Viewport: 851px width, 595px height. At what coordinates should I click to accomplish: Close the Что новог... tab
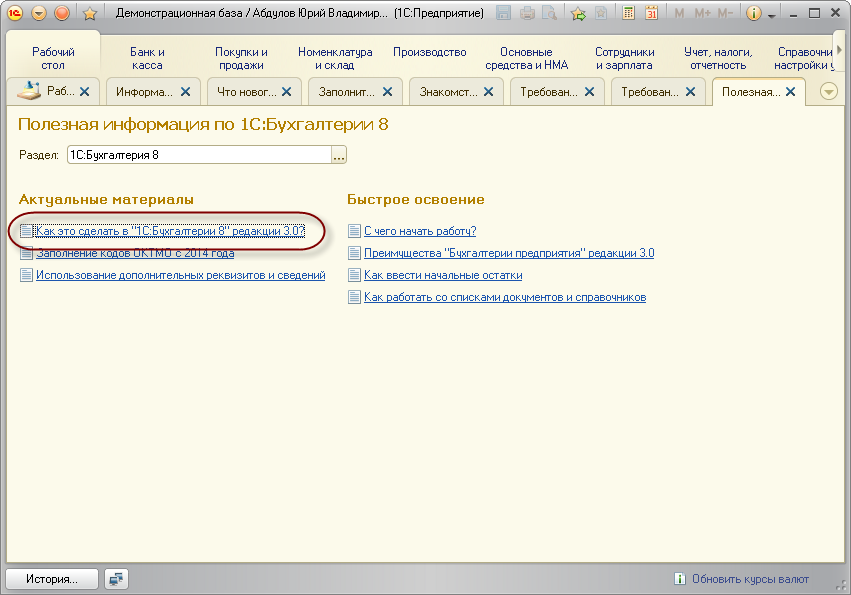pyautogui.click(x=287, y=92)
